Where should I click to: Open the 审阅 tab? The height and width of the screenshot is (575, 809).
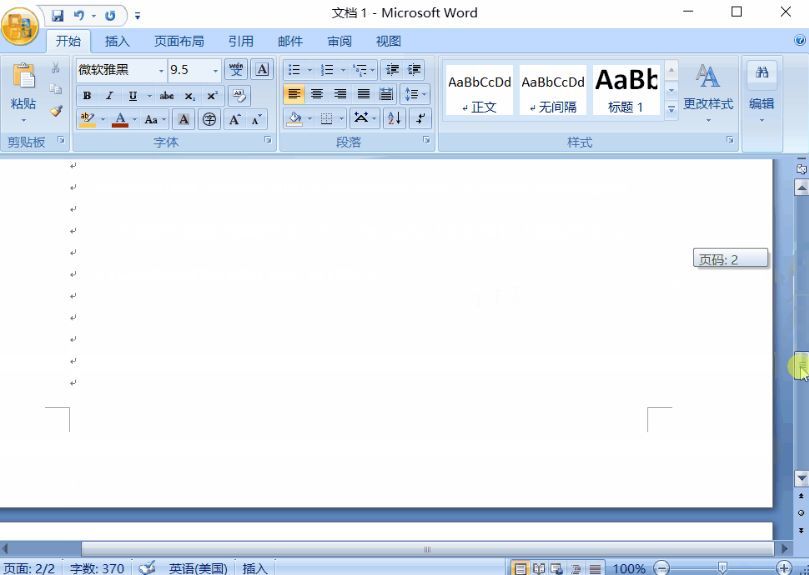click(339, 41)
